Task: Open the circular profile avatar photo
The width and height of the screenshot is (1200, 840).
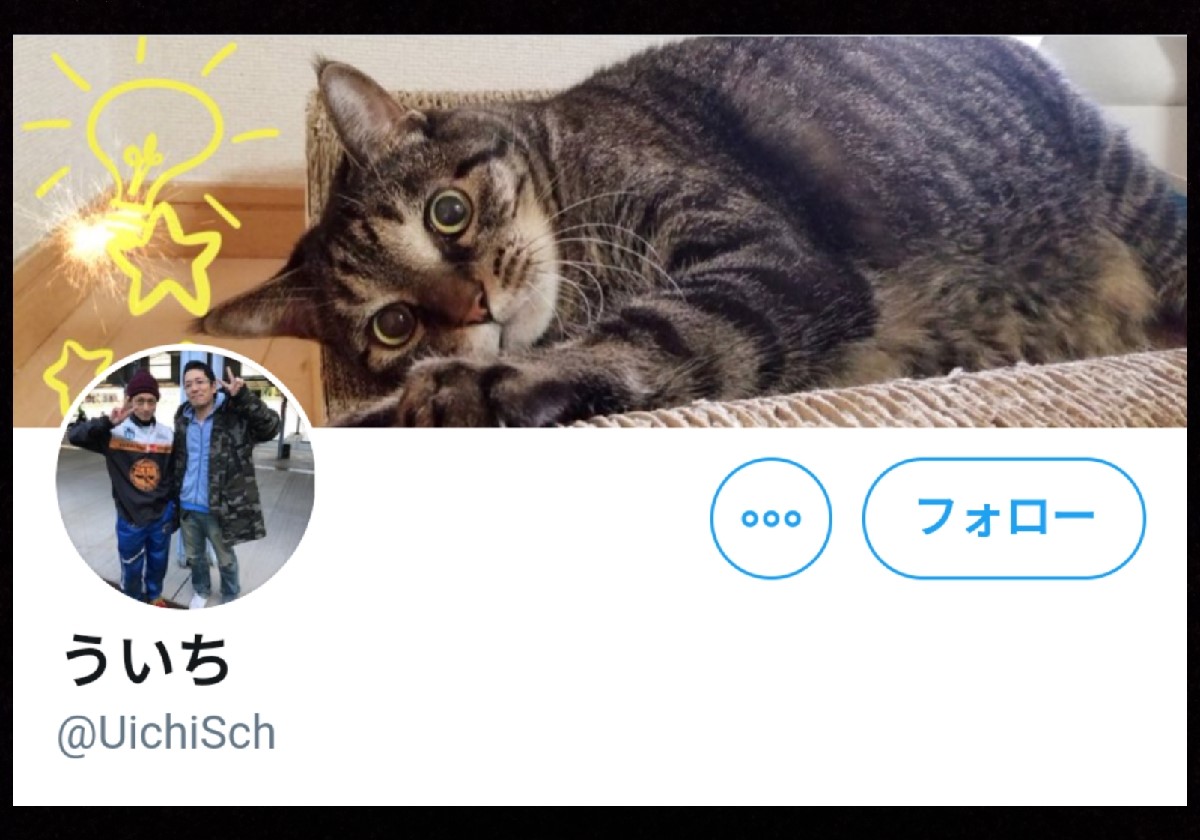Action: pyautogui.click(x=185, y=478)
